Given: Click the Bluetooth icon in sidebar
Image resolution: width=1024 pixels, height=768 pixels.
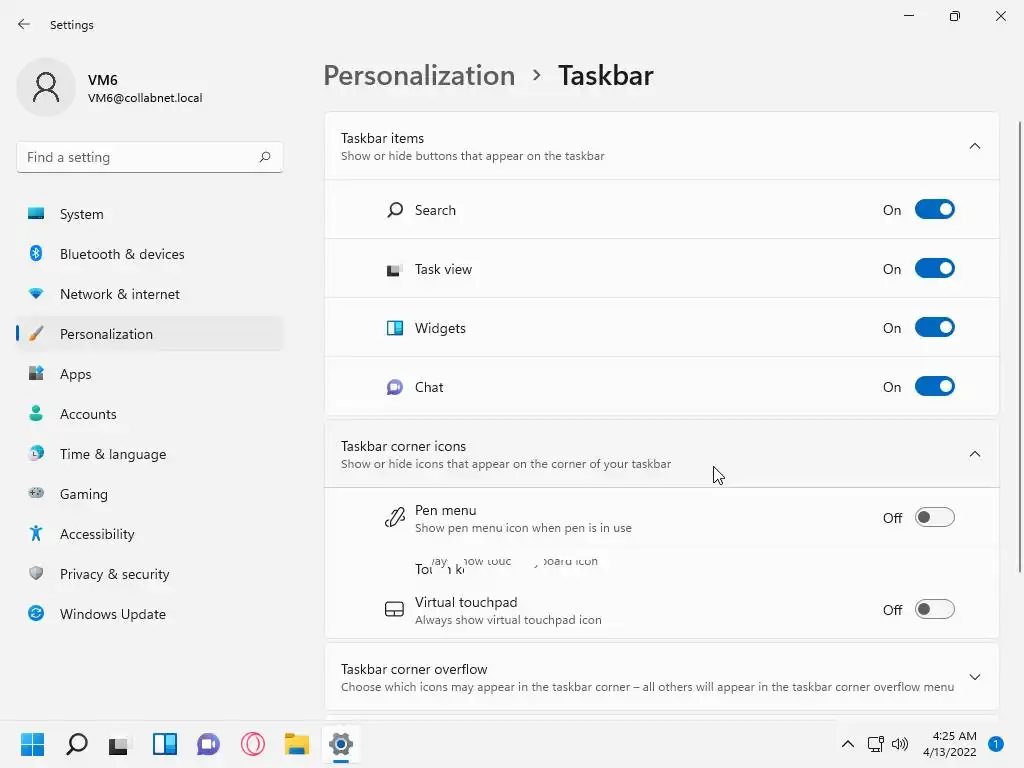Looking at the screenshot, I should [x=36, y=253].
